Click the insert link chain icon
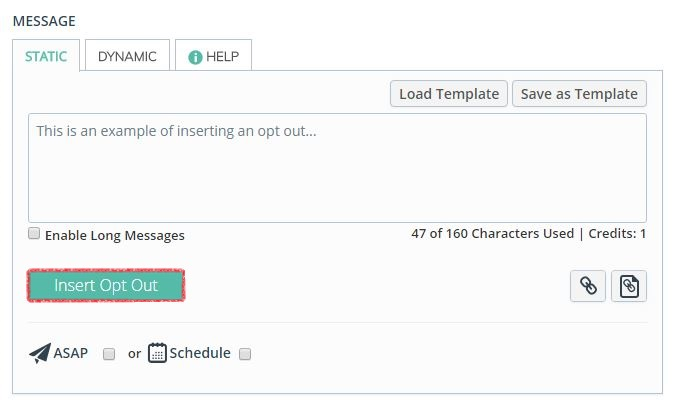The height and width of the screenshot is (408, 678). [x=589, y=286]
